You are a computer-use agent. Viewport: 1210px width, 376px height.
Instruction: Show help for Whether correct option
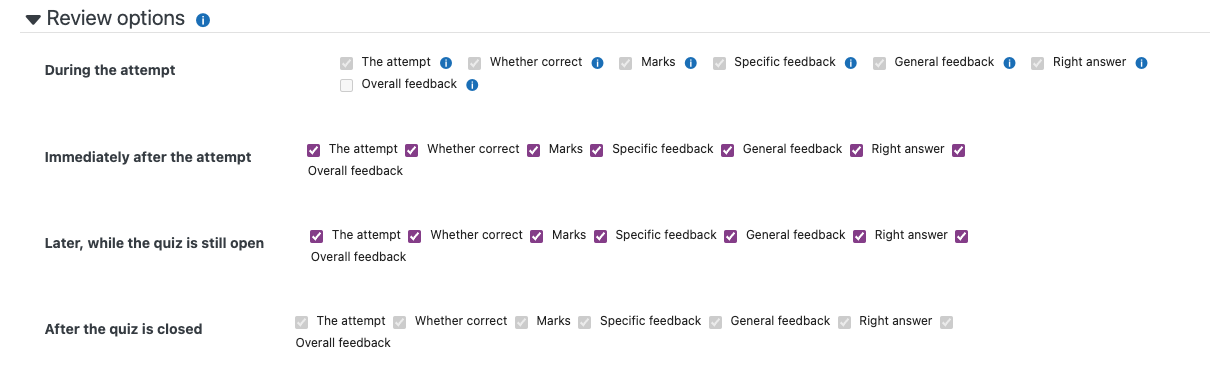(x=597, y=63)
